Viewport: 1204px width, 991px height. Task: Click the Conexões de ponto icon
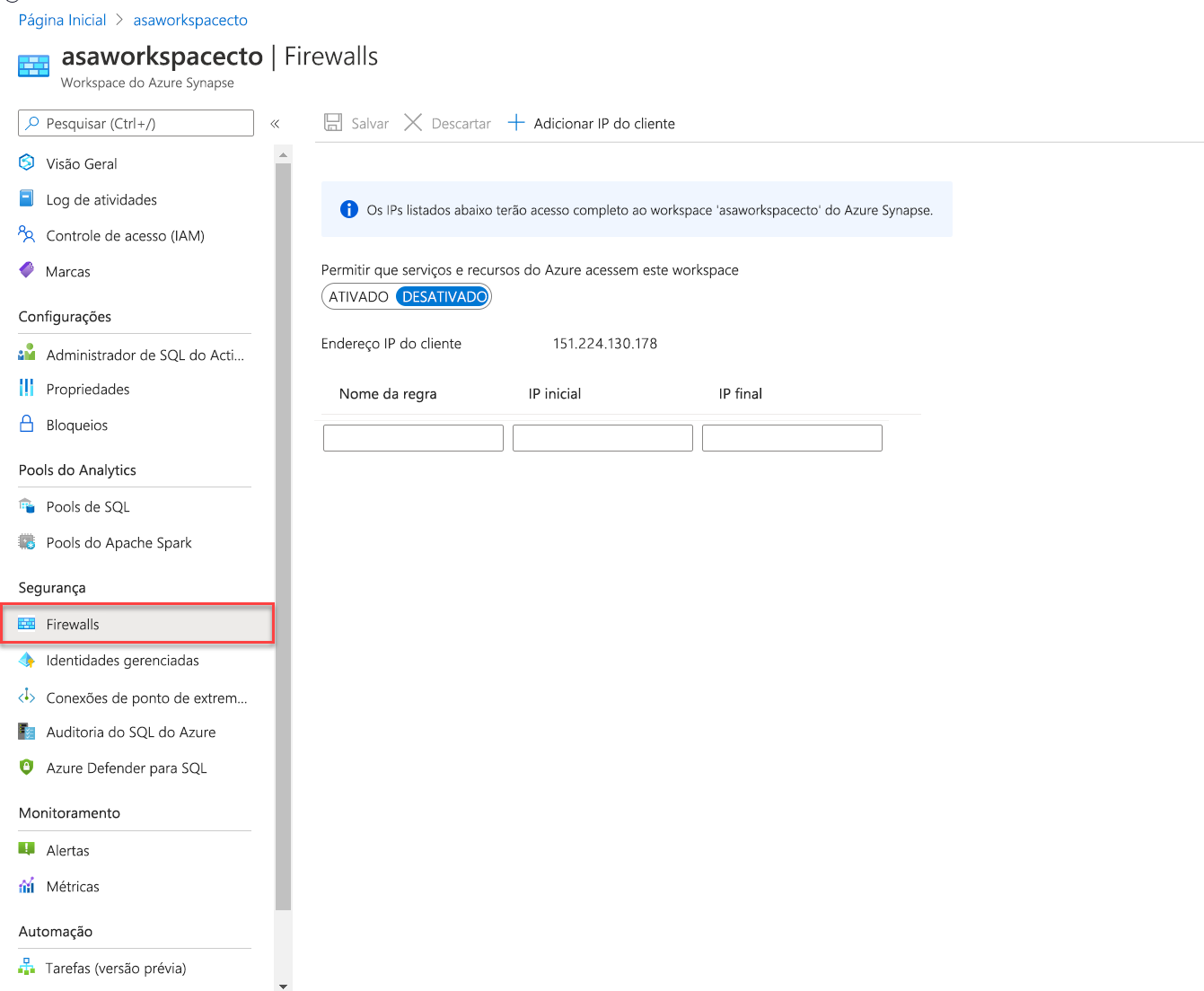[x=27, y=696]
